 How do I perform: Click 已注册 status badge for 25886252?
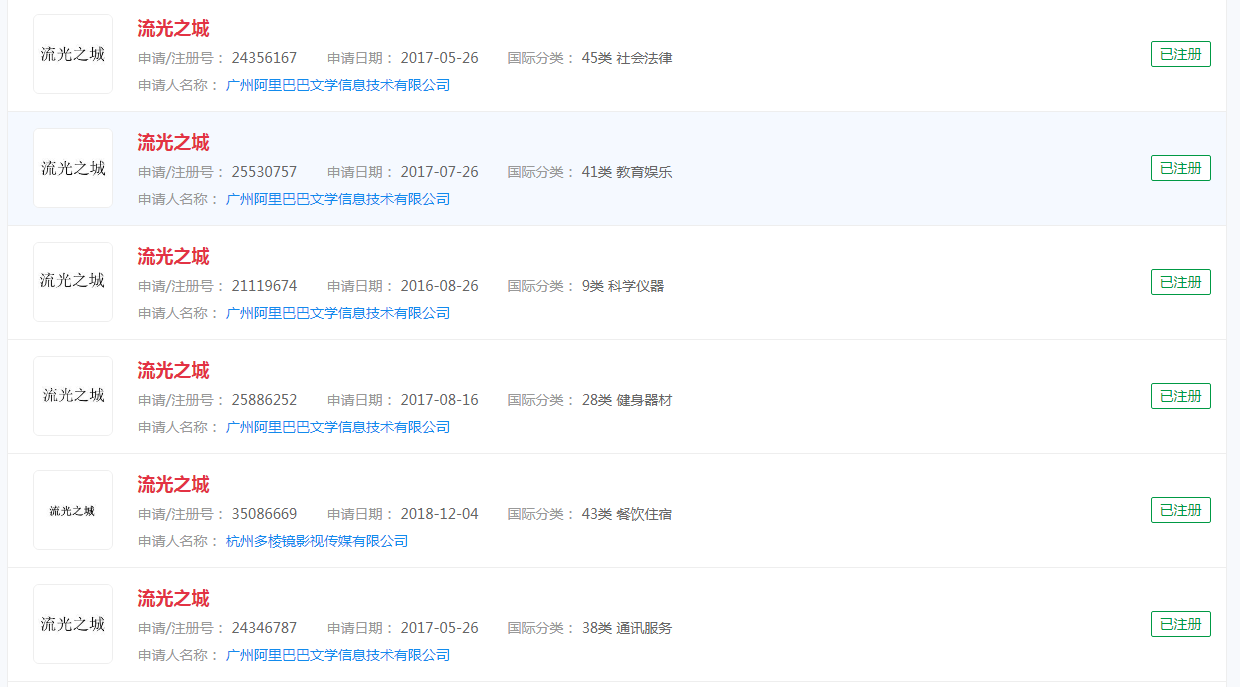click(x=1181, y=396)
